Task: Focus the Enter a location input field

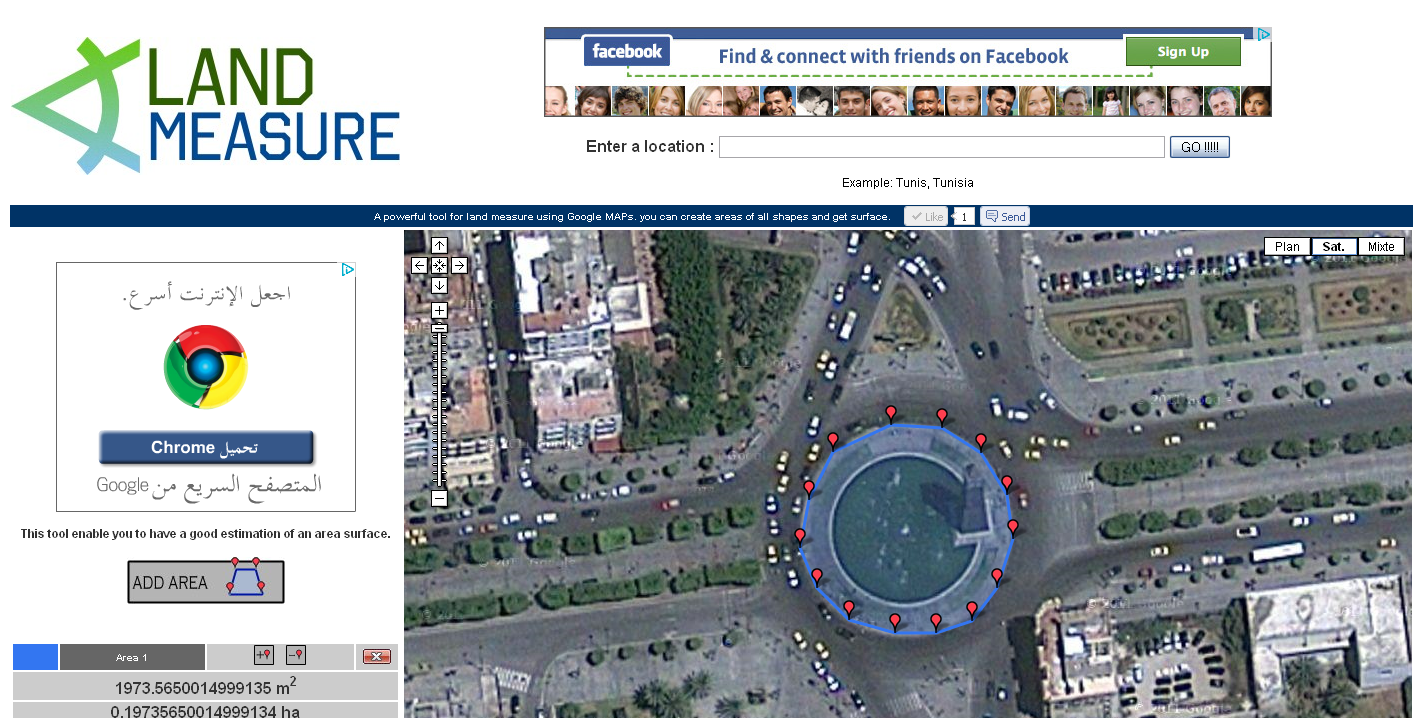Action: point(942,147)
